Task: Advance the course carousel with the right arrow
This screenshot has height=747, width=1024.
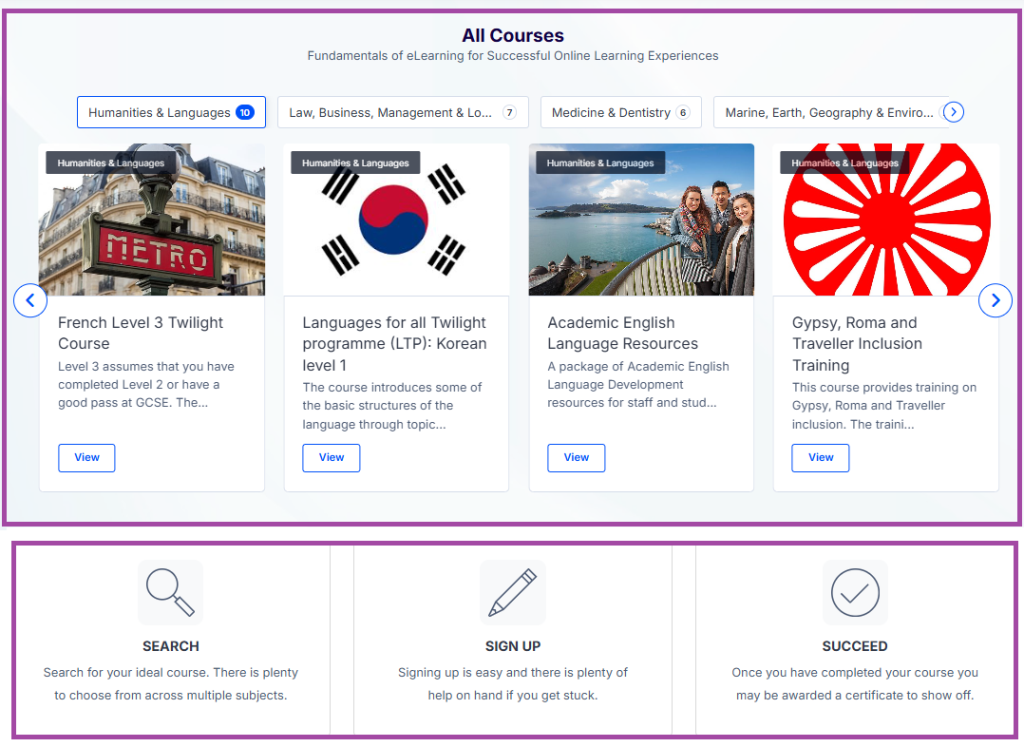Action: click(995, 300)
